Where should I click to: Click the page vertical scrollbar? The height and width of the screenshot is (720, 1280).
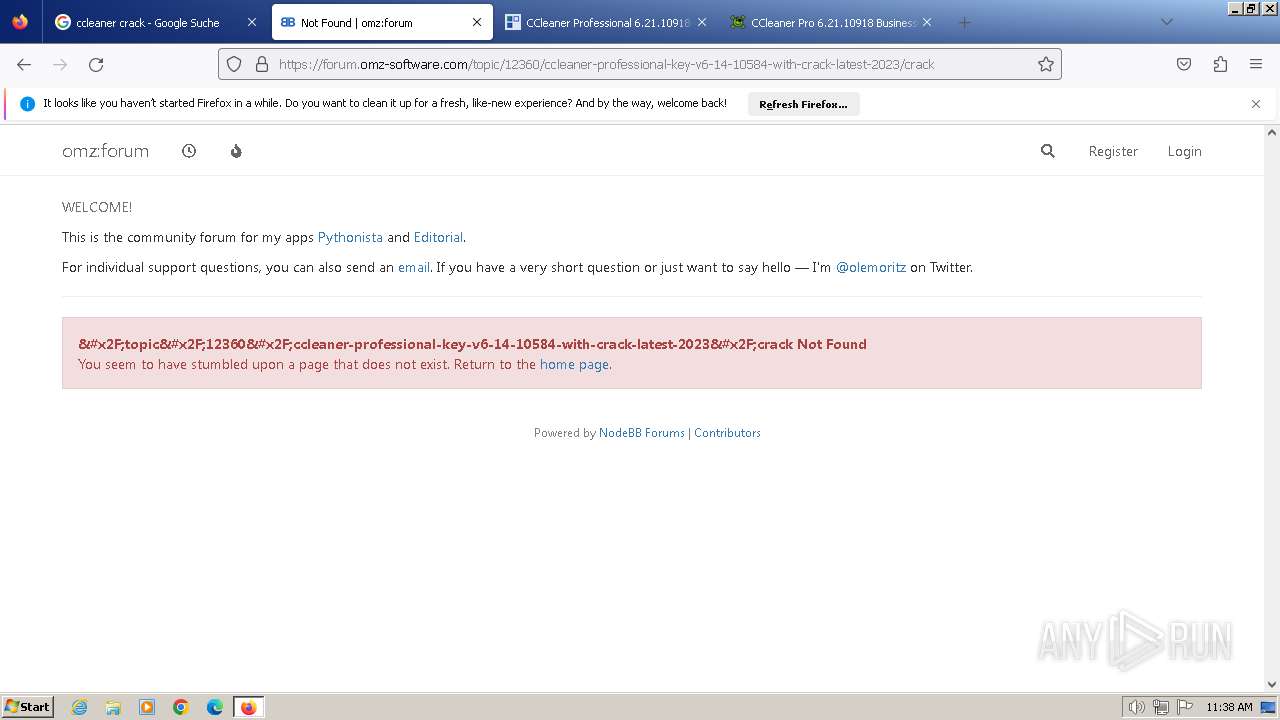1272,408
